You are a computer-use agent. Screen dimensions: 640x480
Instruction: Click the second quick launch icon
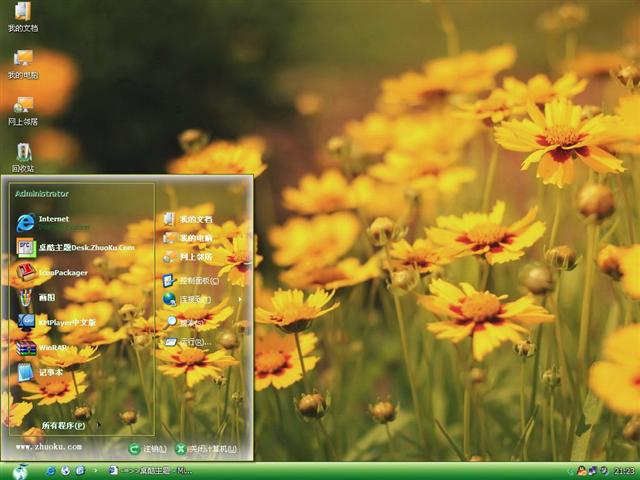tap(65, 471)
